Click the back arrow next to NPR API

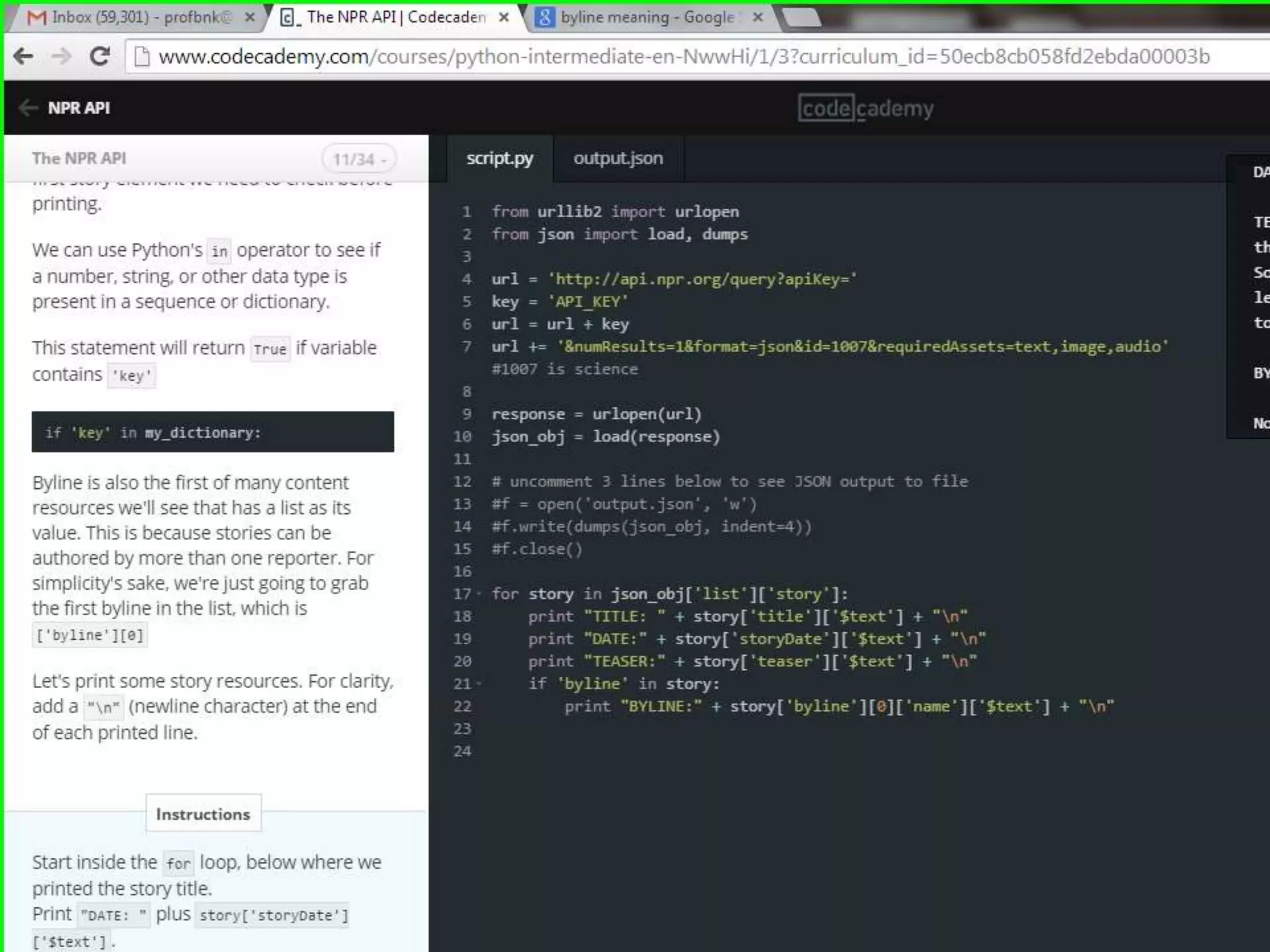pos(28,108)
